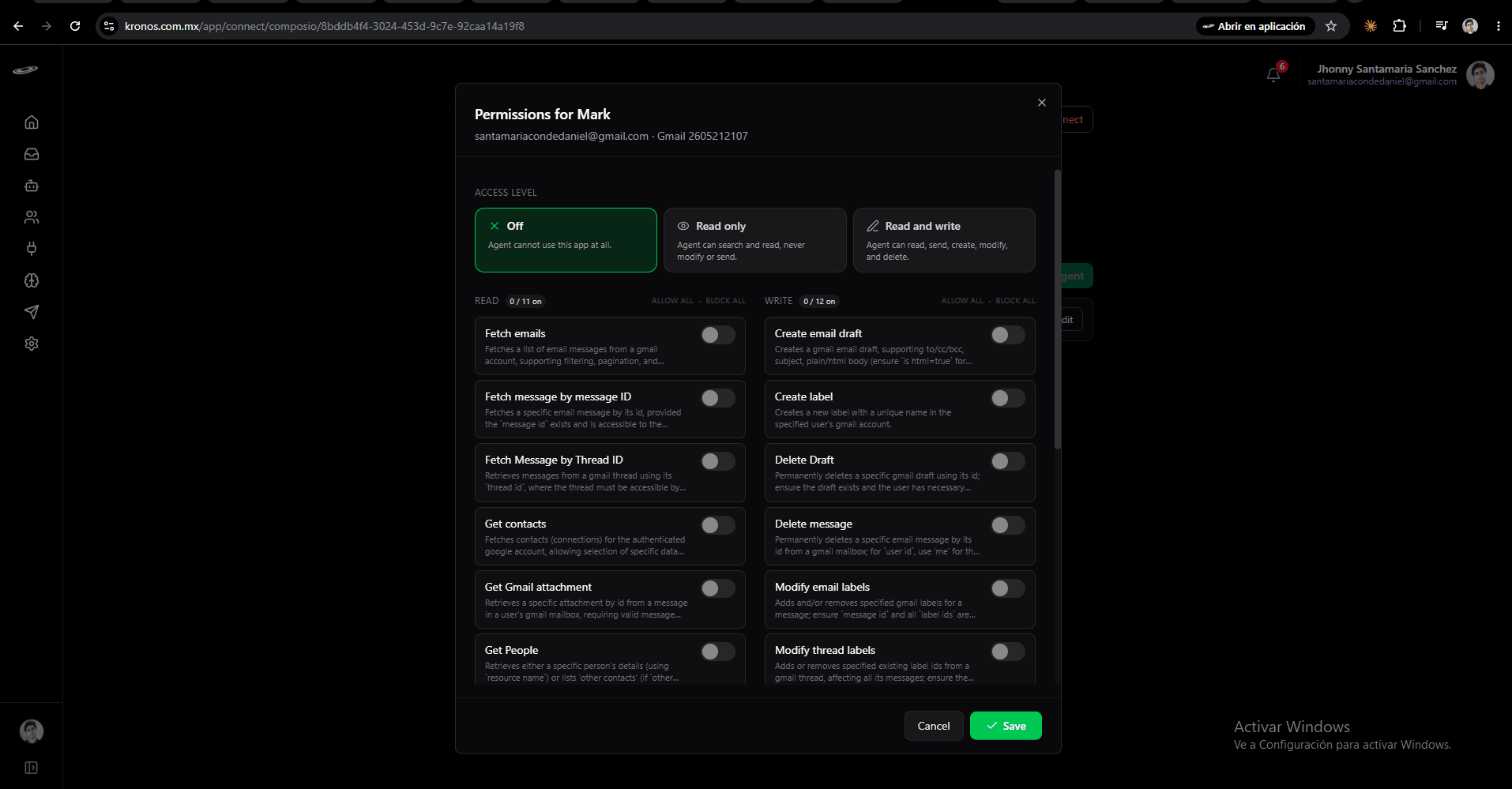Viewport: 1512px width, 789px height.
Task: Open the browser media control icon
Action: pyautogui.click(x=1442, y=26)
